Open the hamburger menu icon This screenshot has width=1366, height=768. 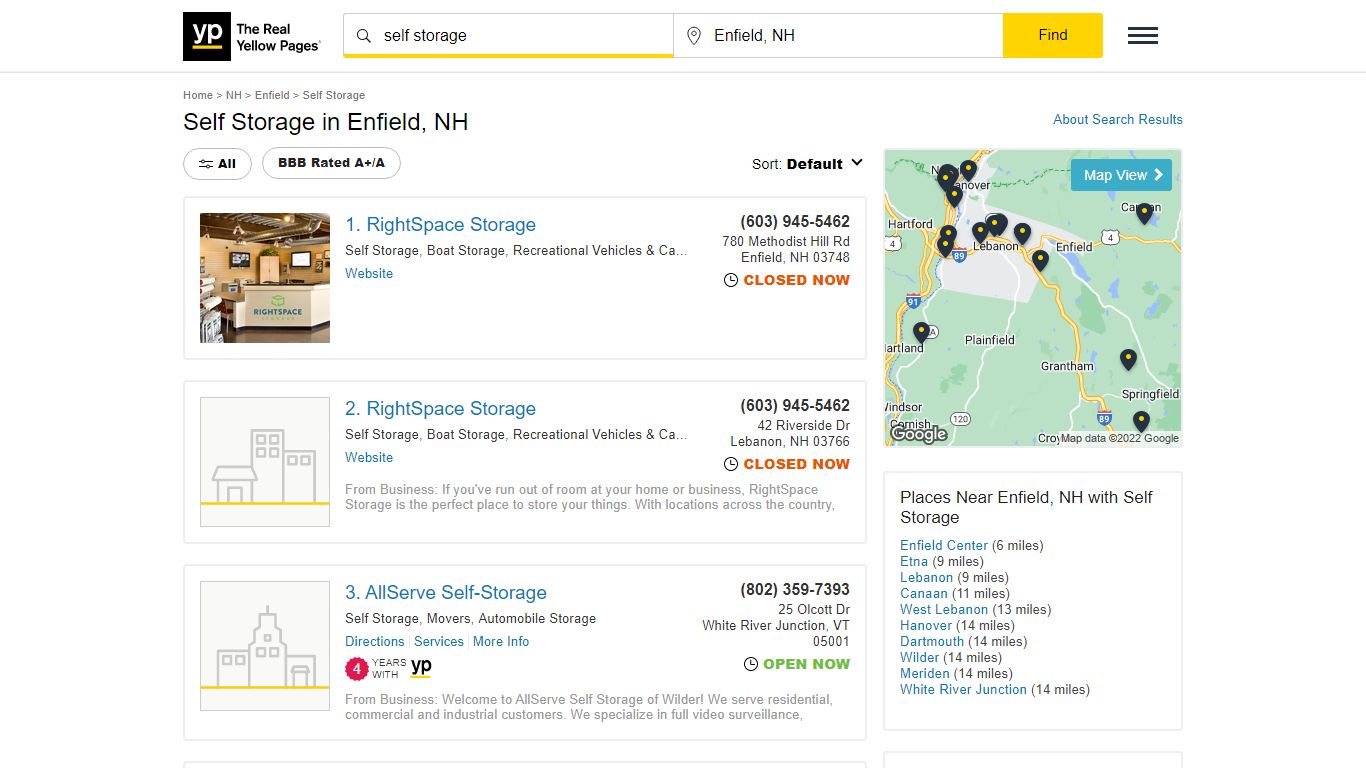1143,36
